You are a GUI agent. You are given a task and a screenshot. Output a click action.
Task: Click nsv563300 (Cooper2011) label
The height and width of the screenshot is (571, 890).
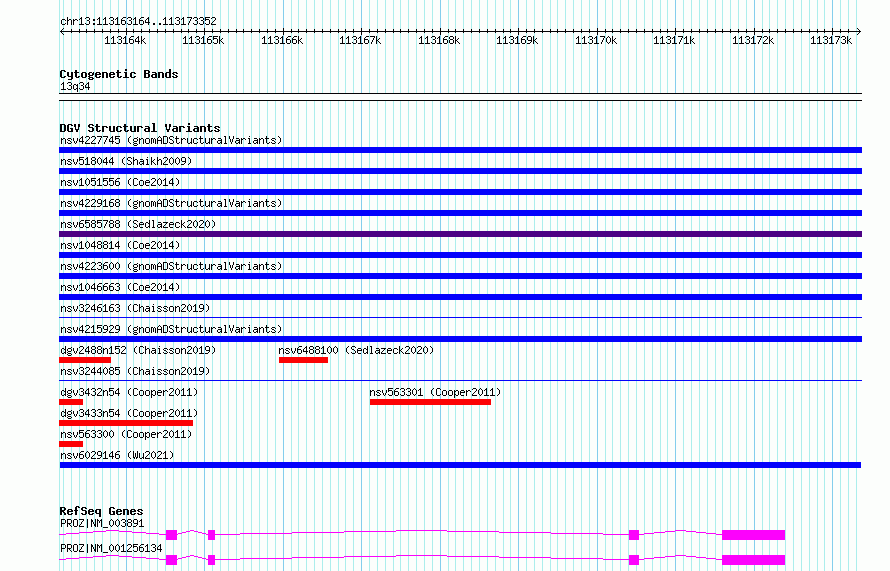point(126,434)
